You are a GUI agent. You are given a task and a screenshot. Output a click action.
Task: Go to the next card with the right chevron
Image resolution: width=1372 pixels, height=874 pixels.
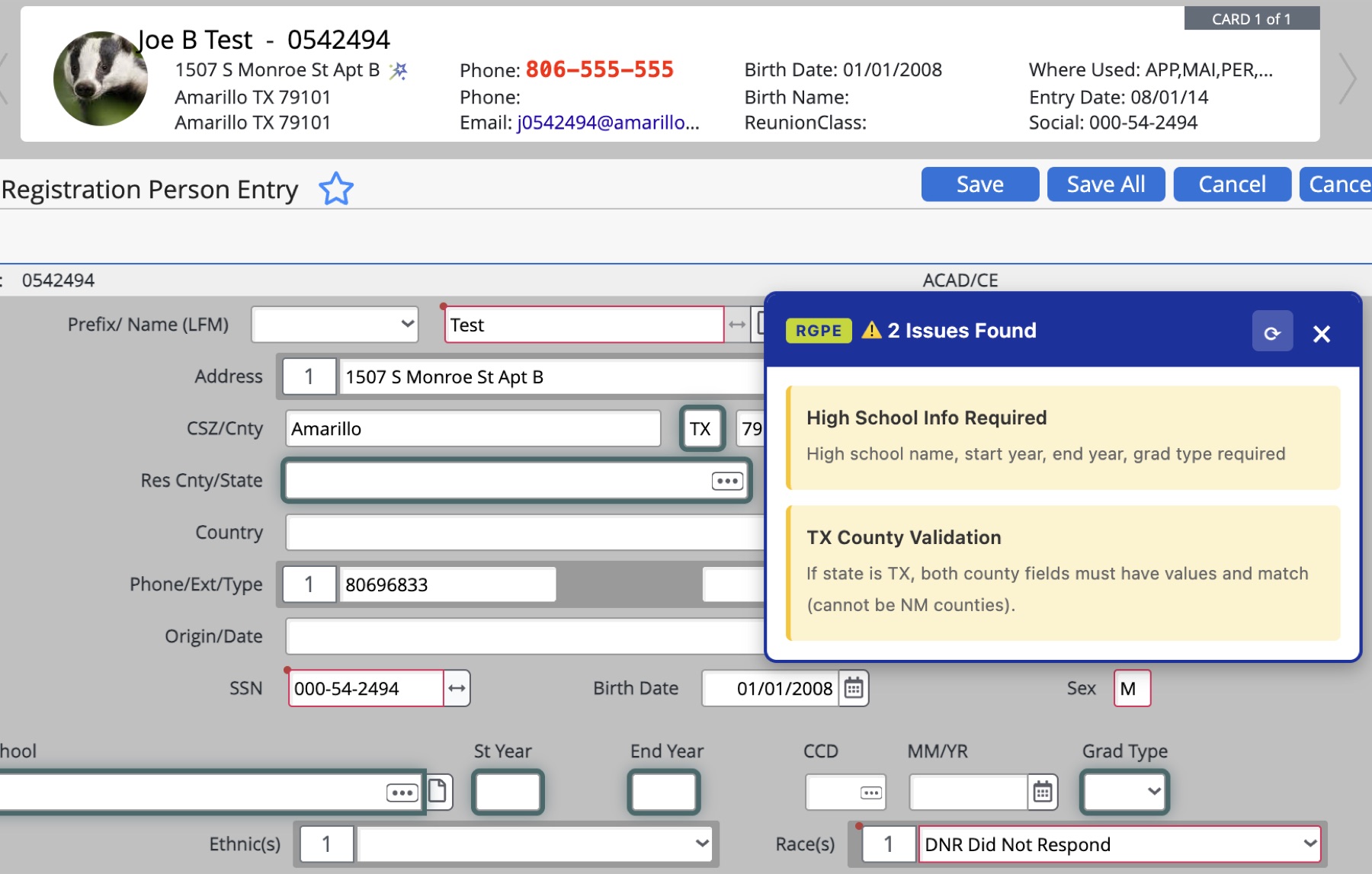pos(1348,78)
